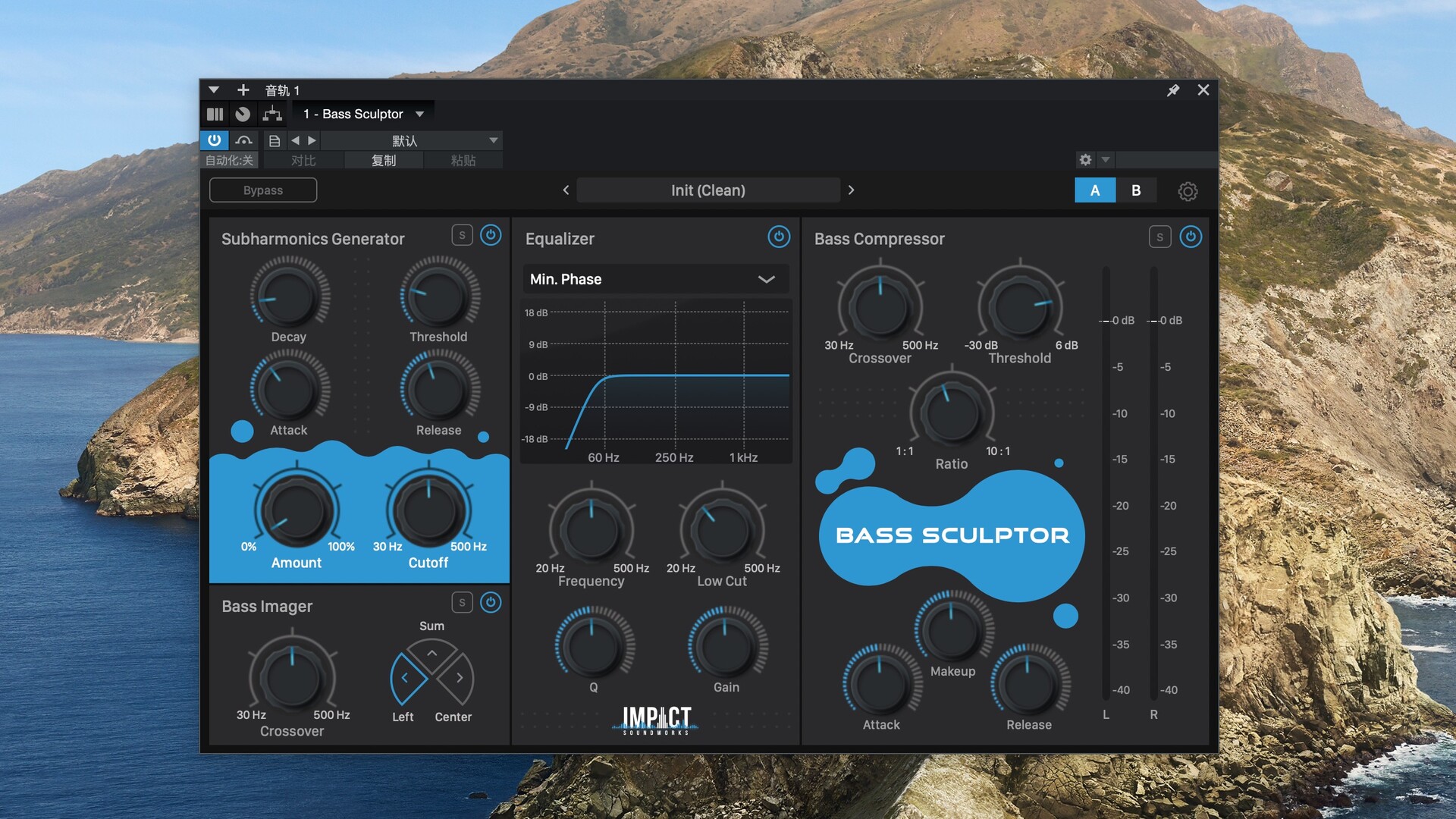Click the 对比 compare button
The height and width of the screenshot is (819, 1456).
(x=303, y=161)
